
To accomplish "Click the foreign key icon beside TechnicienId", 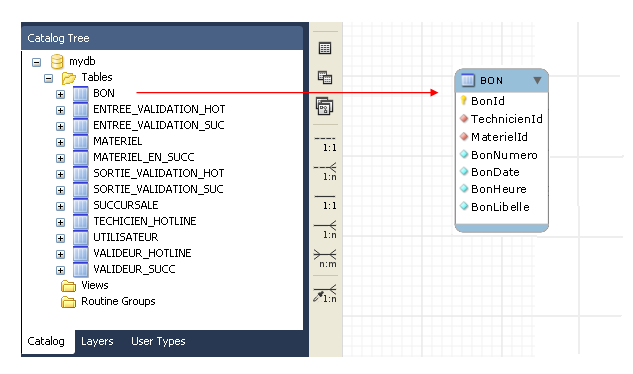I will (x=464, y=118).
